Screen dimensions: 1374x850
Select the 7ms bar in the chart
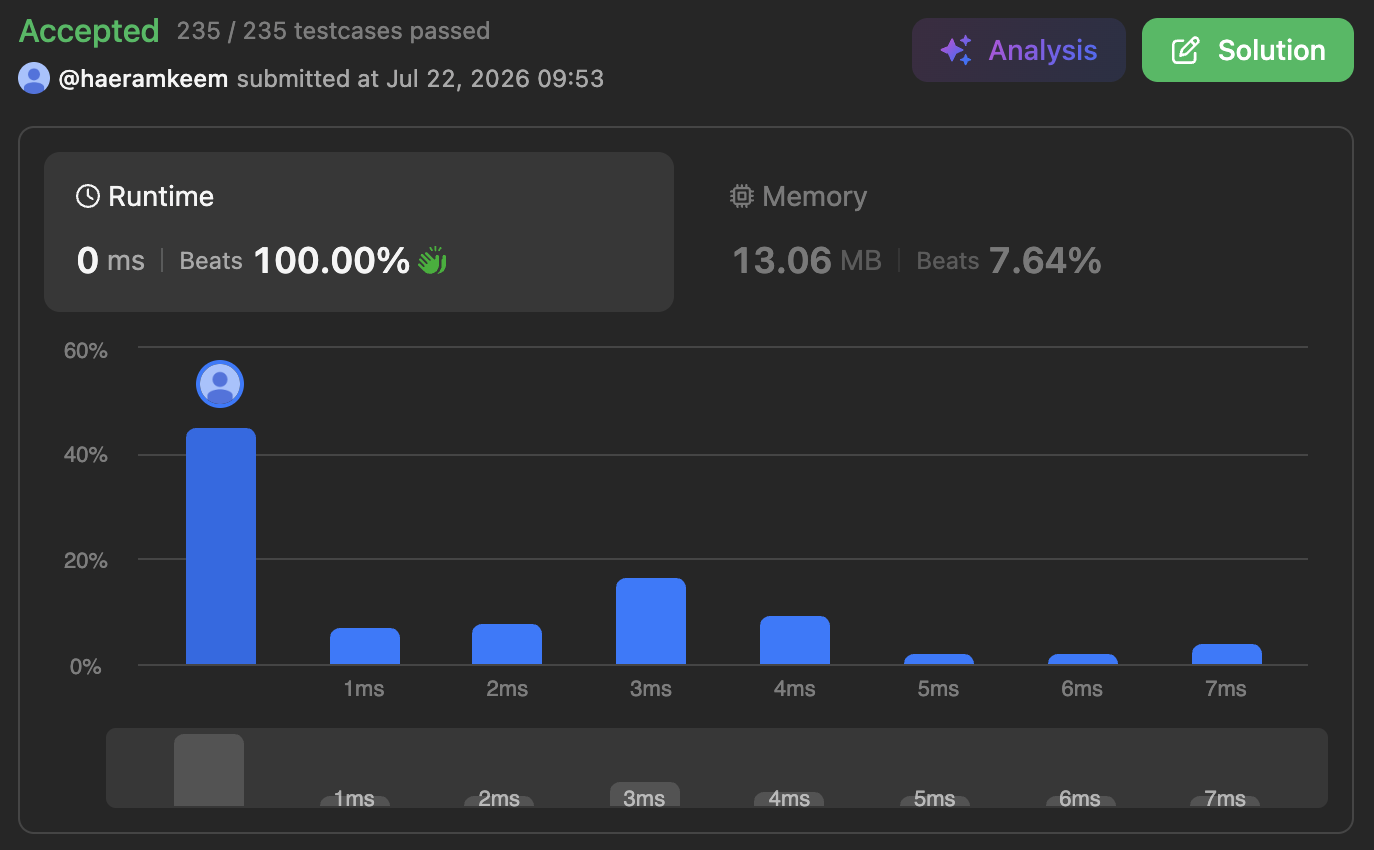point(1227,654)
